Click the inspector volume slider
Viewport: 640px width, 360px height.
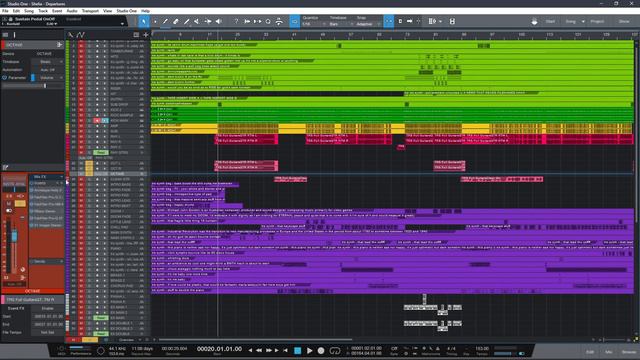[33, 86]
